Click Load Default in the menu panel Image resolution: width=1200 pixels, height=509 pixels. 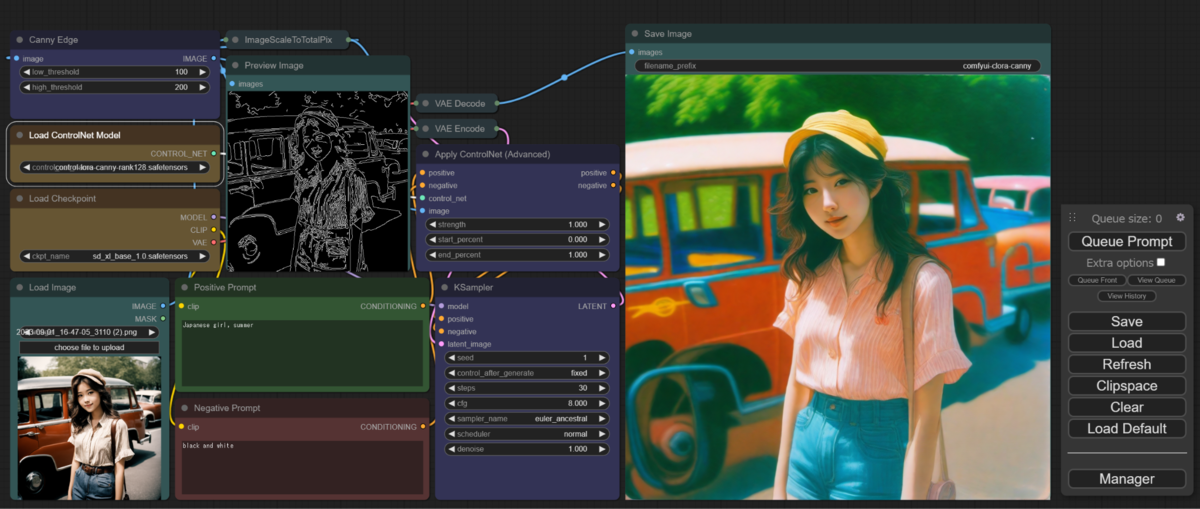coord(1126,429)
